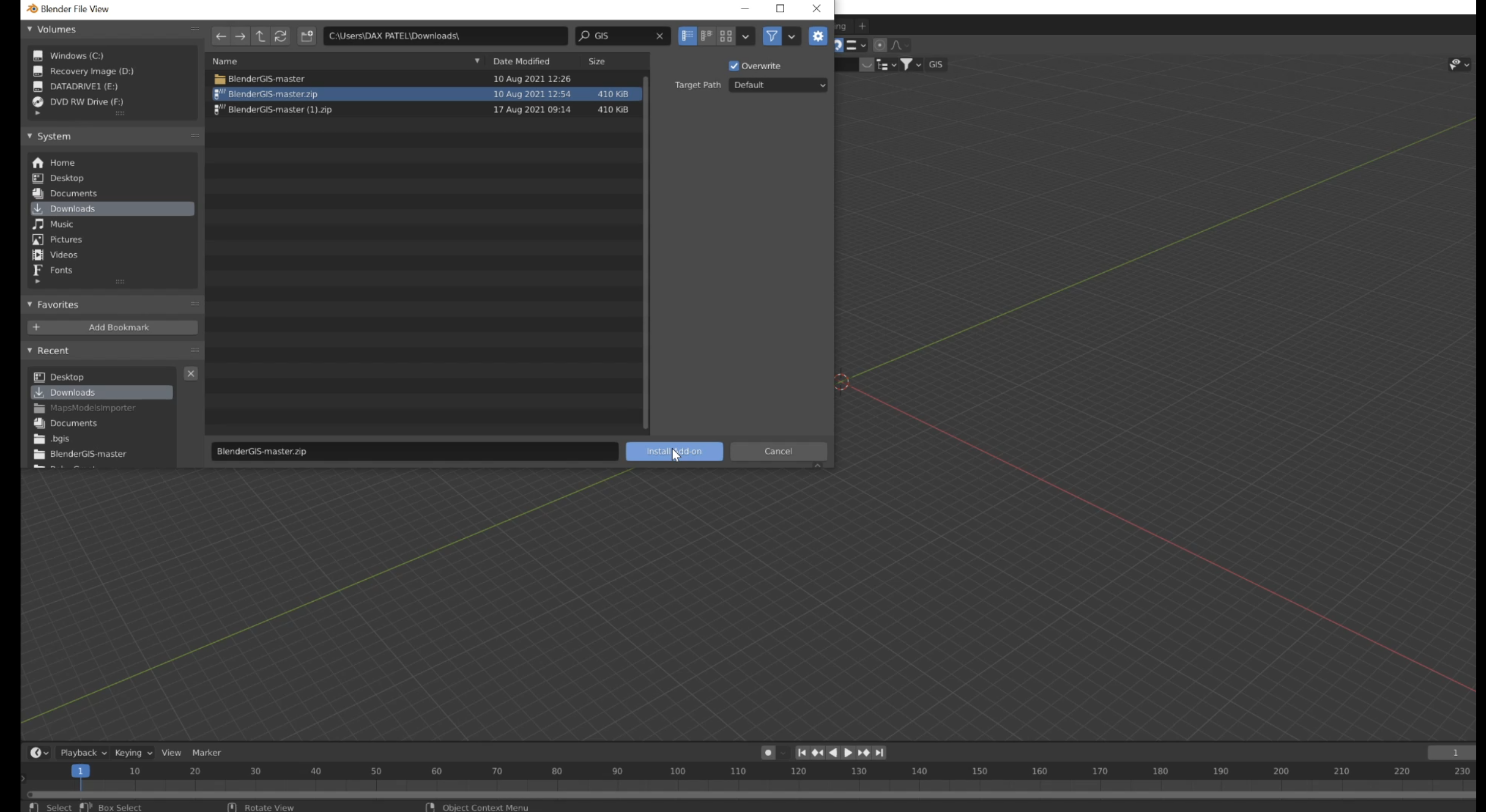This screenshot has width=1486, height=812.
Task: Create new folder using folder-plus icon
Action: click(x=307, y=36)
